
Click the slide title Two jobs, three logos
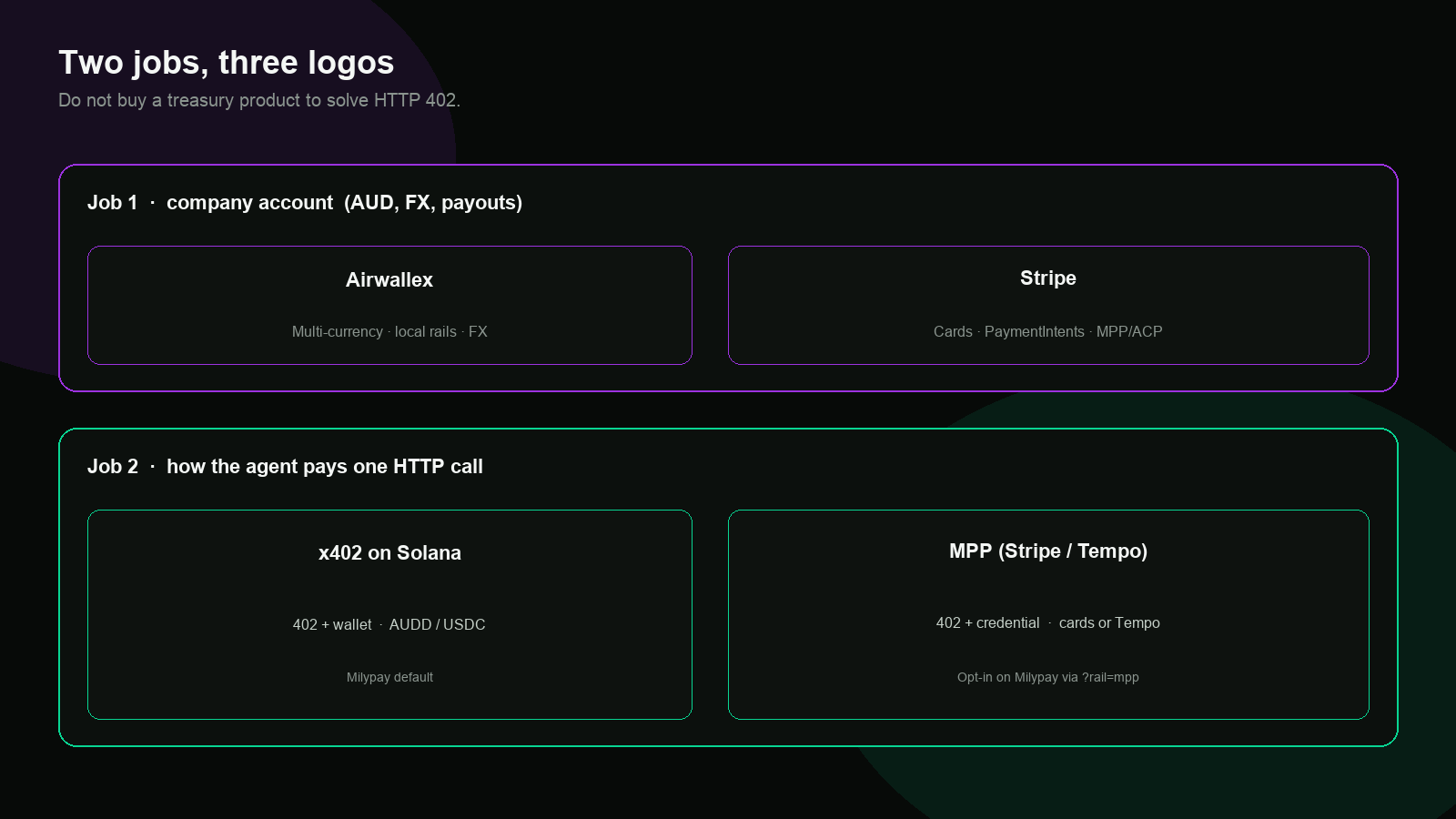pyautogui.click(x=226, y=63)
